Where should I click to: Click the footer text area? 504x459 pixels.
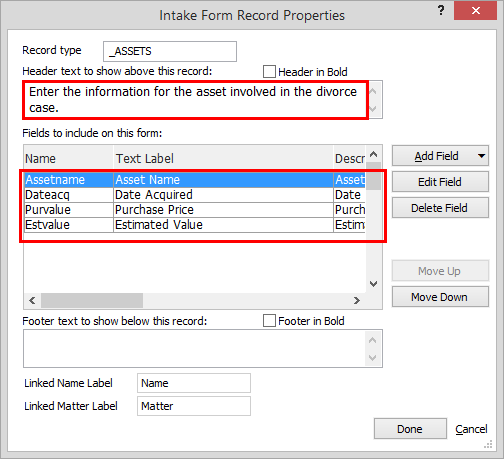(x=194, y=348)
